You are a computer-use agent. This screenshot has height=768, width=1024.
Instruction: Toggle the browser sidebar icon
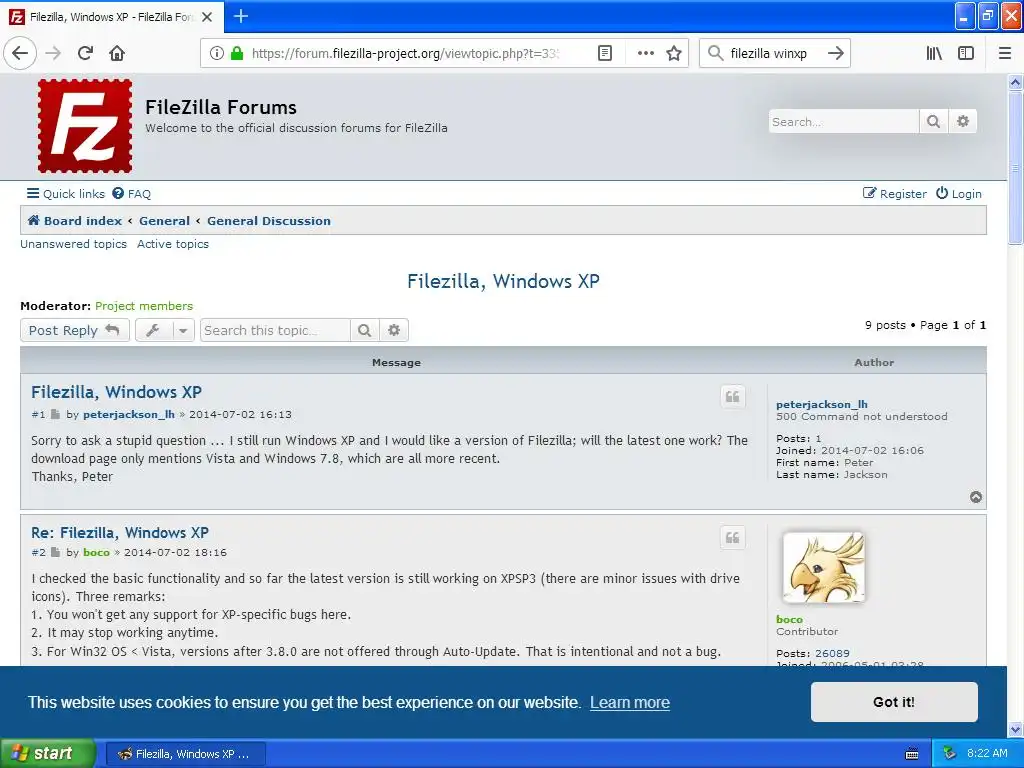coord(966,53)
